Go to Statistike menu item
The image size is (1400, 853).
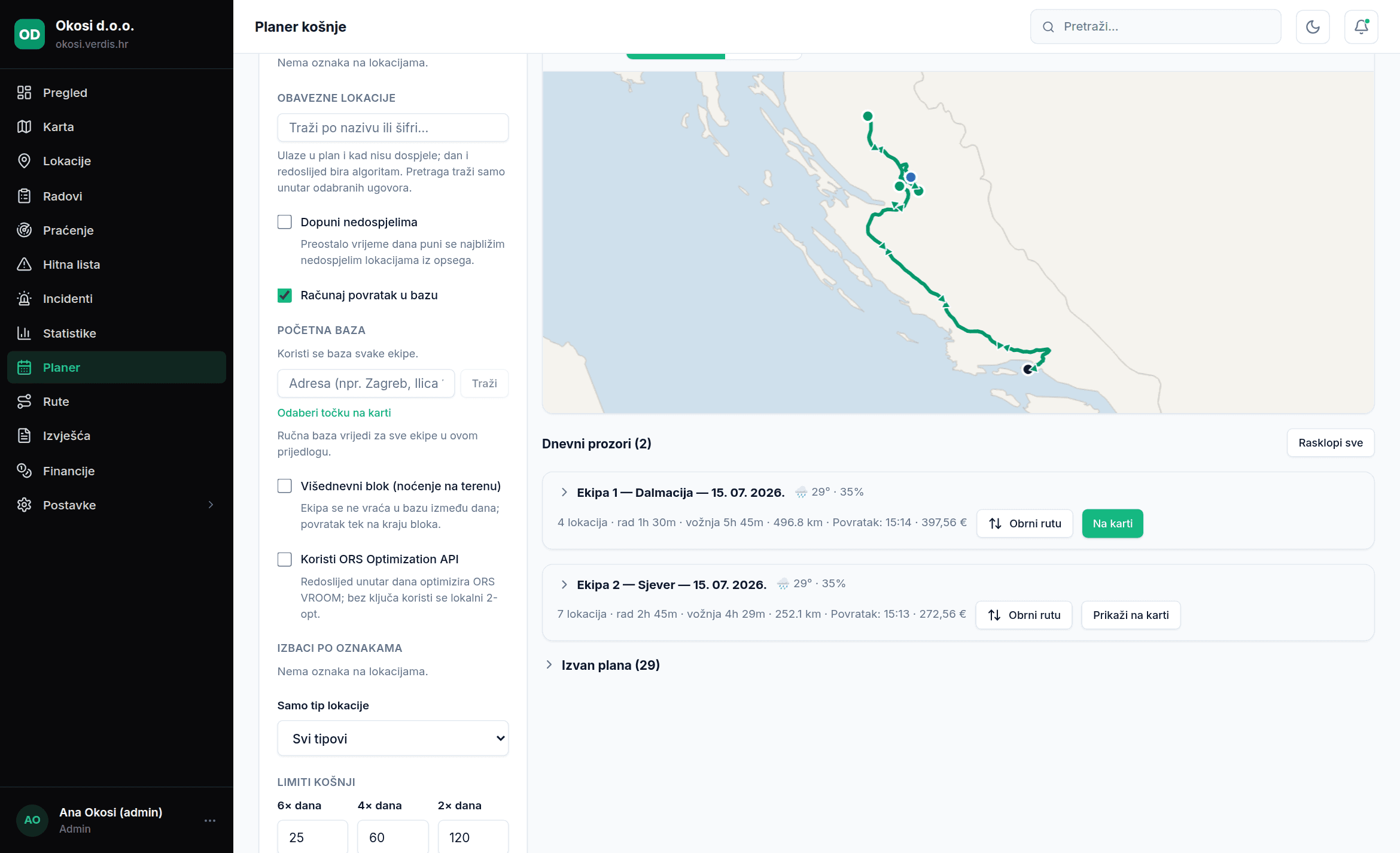click(x=117, y=333)
